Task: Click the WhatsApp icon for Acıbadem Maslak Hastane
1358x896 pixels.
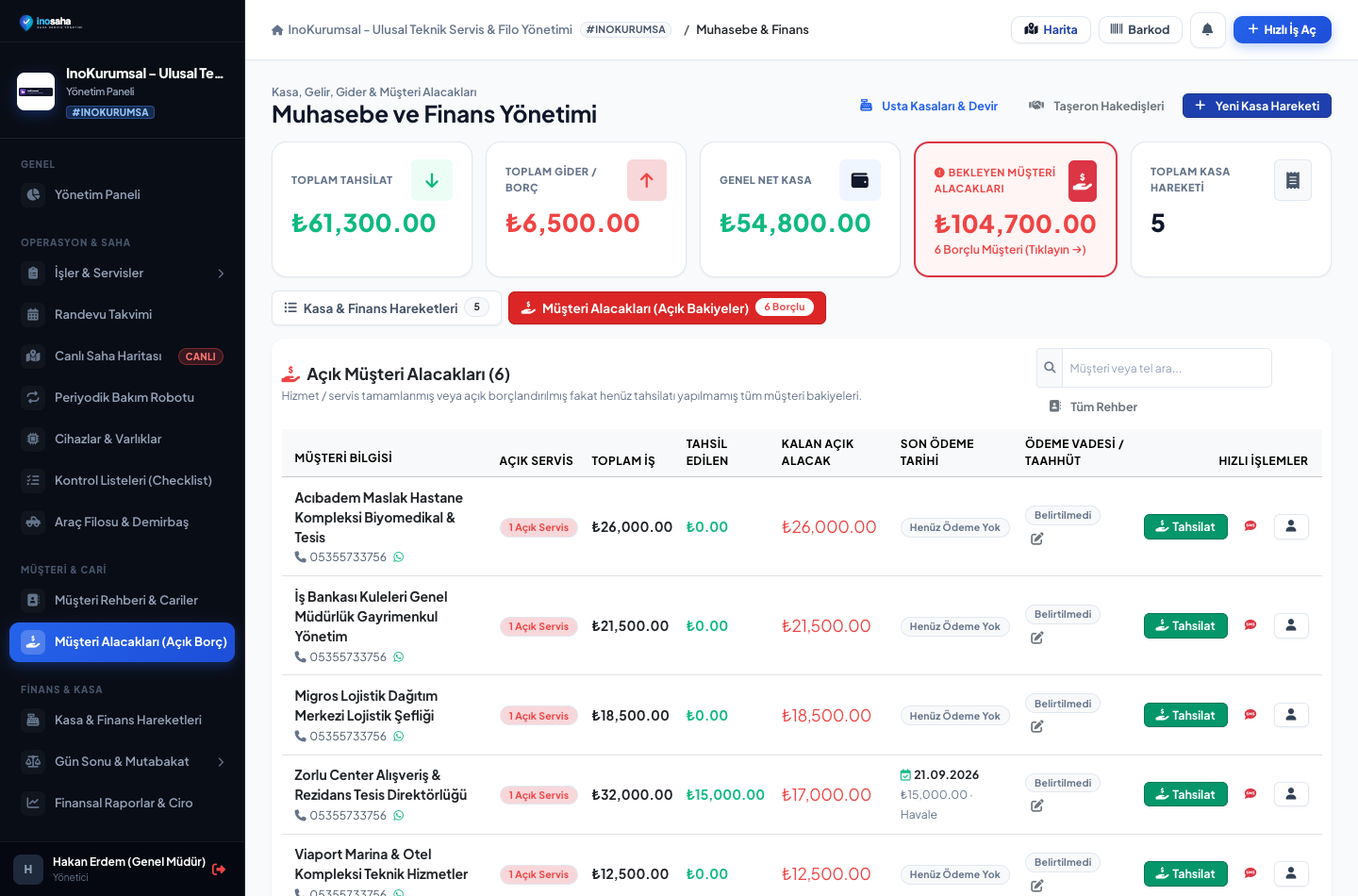Action: click(x=399, y=557)
